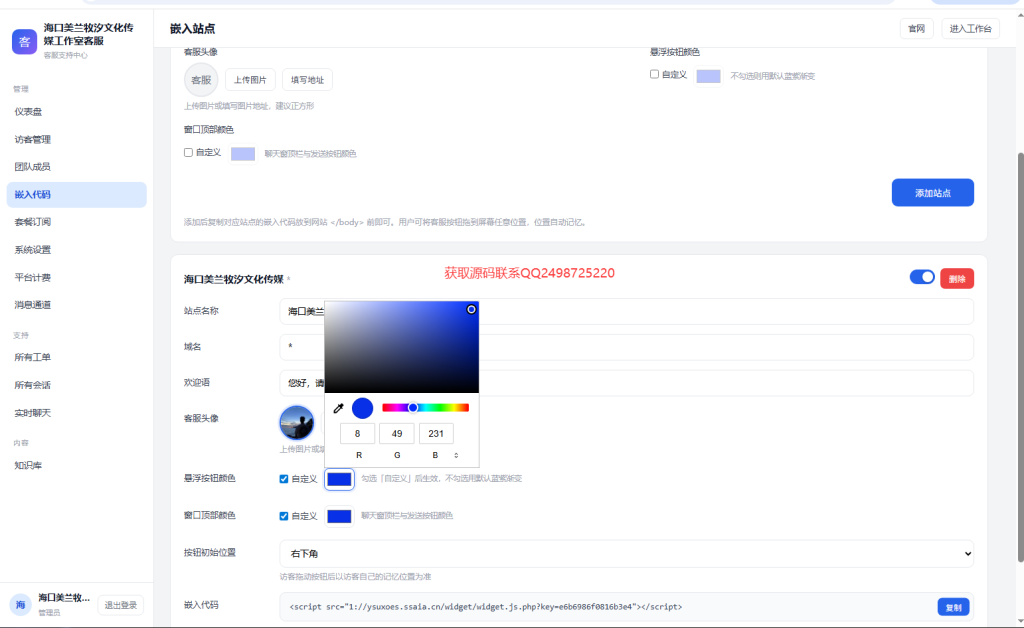Uncheck 自定义 for site 悬浮按钮颜色
This screenshot has width=1024, height=628.
tap(283, 479)
